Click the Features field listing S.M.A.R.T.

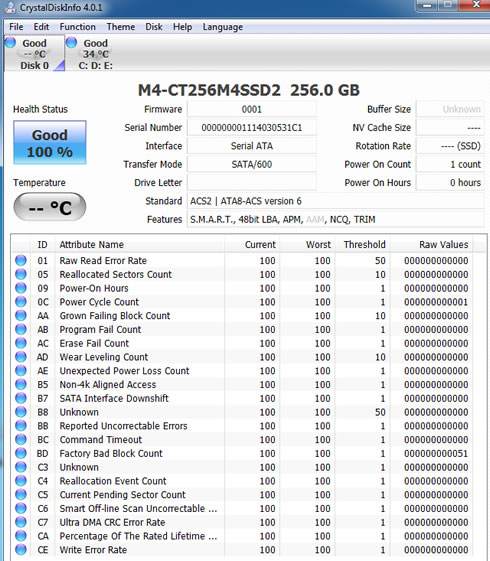pyautogui.click(x=335, y=219)
